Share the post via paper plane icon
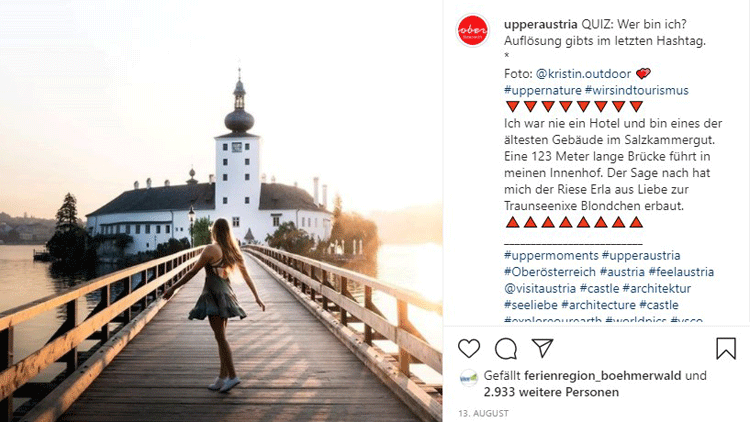This screenshot has width=750, height=422. [x=542, y=348]
